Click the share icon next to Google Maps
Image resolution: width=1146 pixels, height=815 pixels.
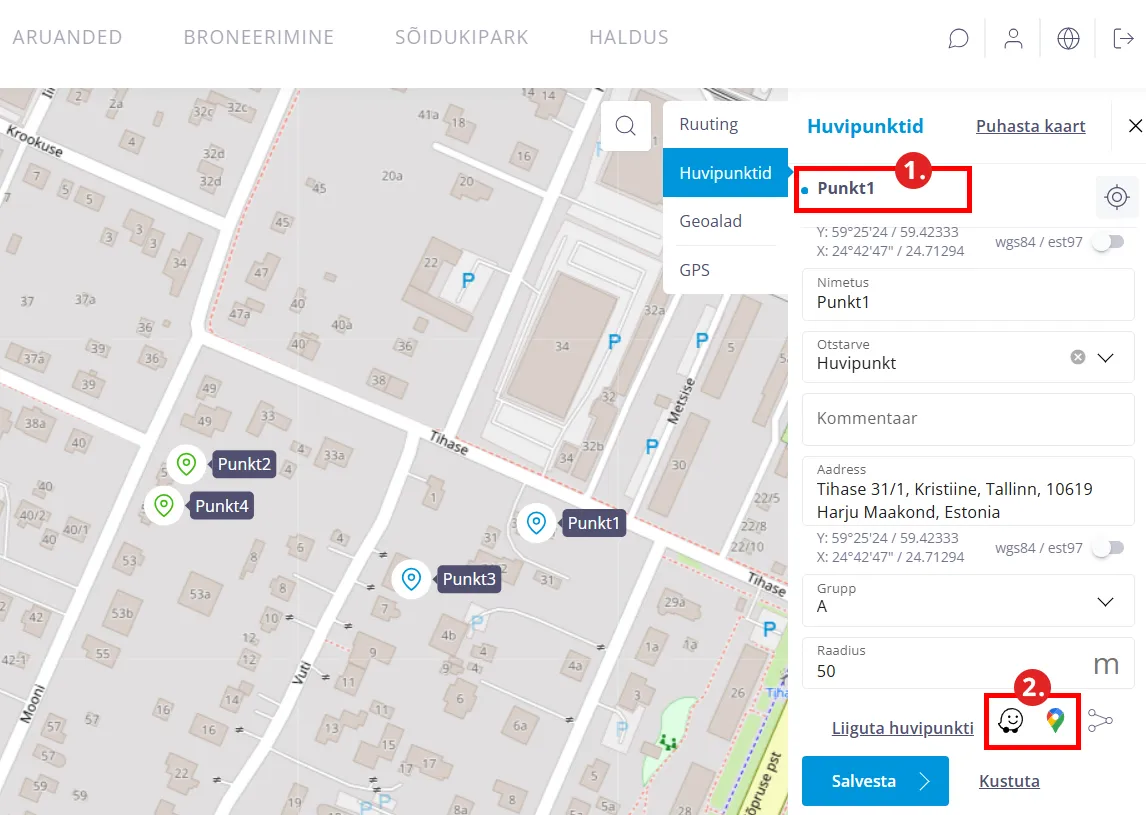point(1100,720)
